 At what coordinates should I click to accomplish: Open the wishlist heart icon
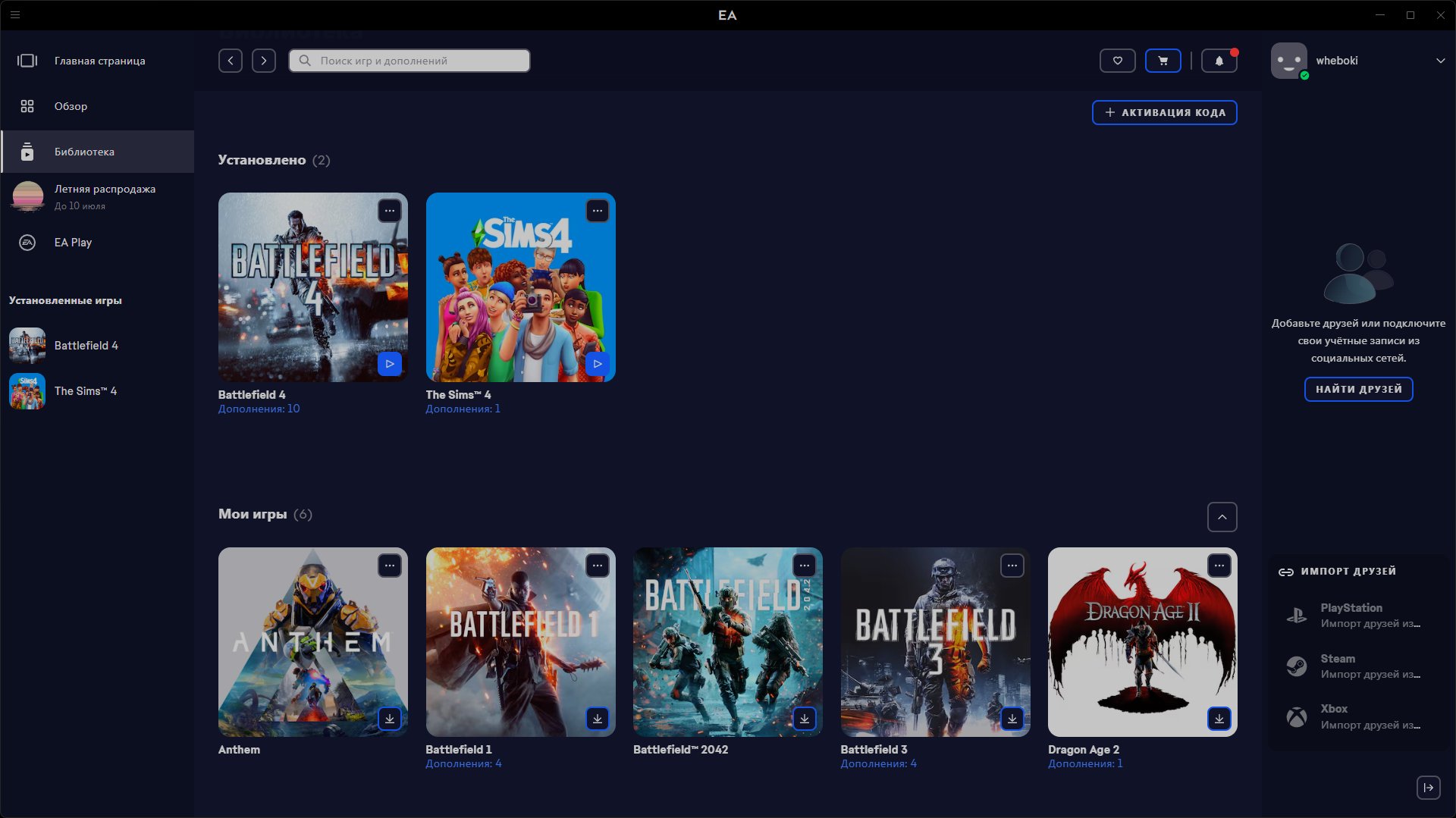pos(1117,61)
